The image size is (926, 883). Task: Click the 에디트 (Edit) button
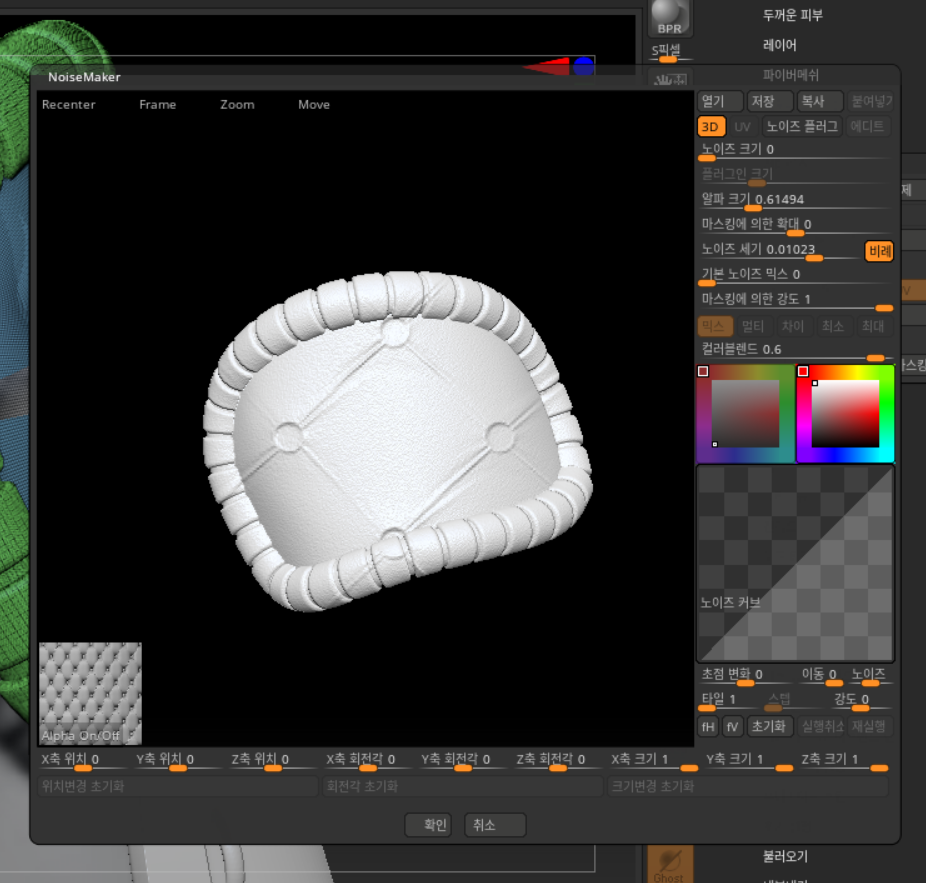point(868,126)
